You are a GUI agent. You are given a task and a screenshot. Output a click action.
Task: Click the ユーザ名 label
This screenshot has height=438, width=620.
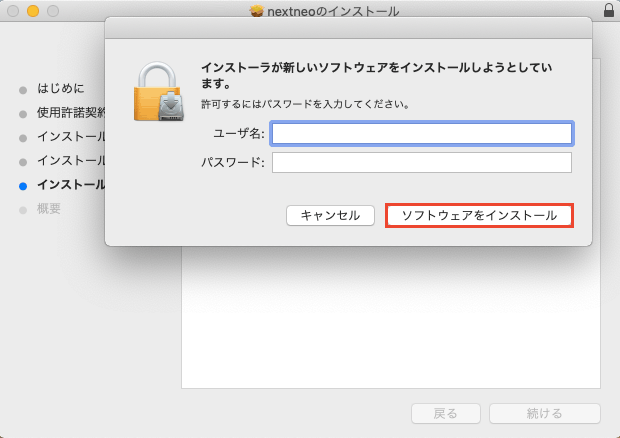pyautogui.click(x=238, y=134)
